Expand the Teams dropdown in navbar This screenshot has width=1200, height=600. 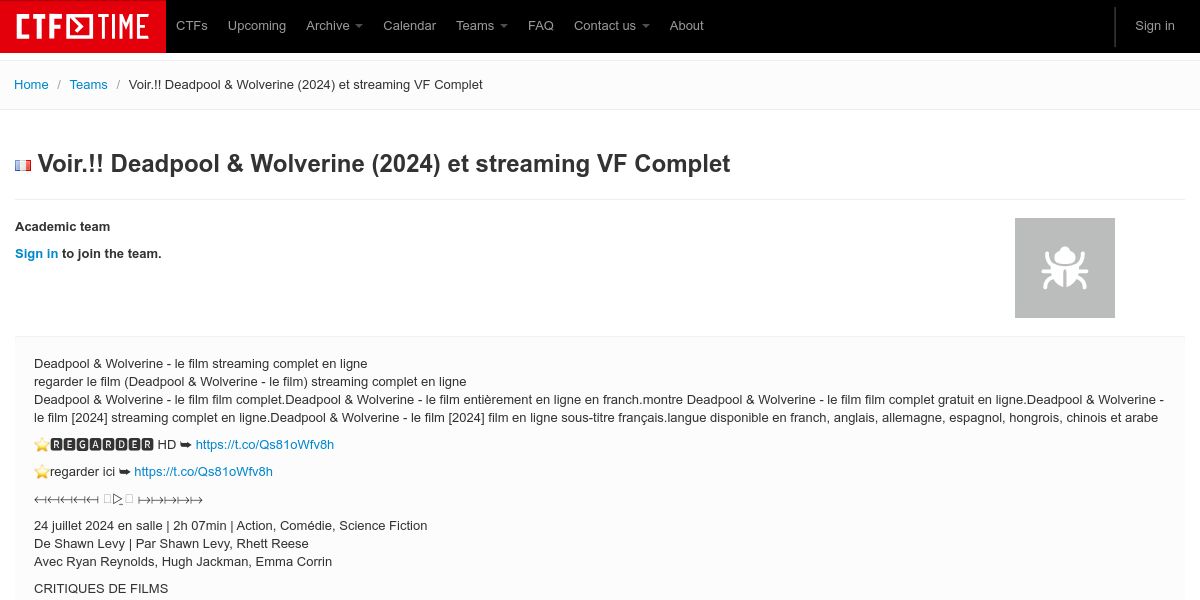[x=481, y=26]
